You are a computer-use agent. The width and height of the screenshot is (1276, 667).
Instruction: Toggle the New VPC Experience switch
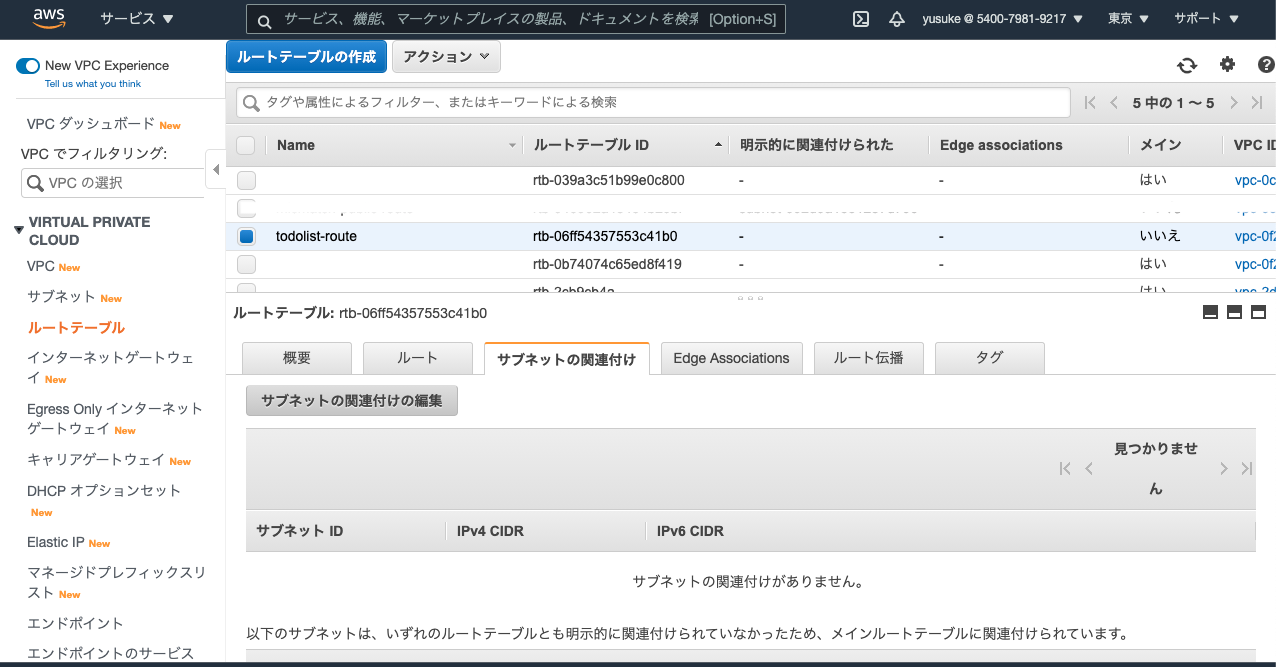click(x=26, y=65)
